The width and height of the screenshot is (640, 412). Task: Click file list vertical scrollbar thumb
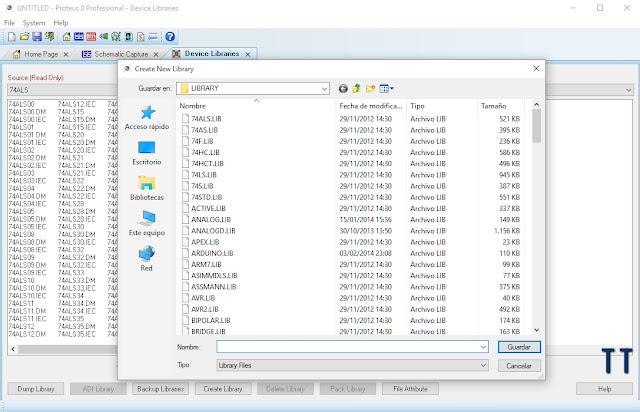(536, 126)
